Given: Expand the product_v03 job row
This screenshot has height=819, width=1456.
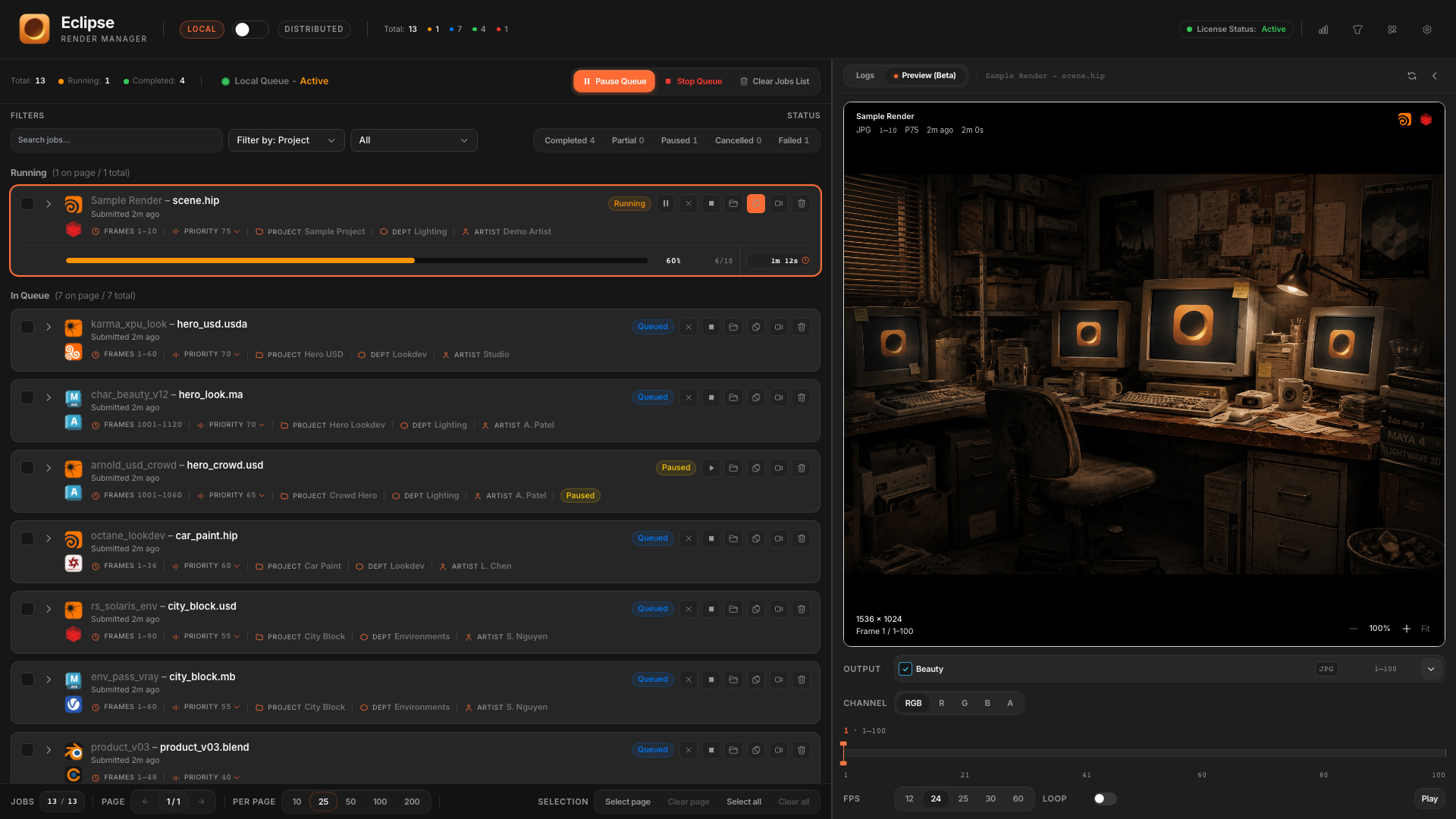Looking at the screenshot, I should [x=49, y=750].
